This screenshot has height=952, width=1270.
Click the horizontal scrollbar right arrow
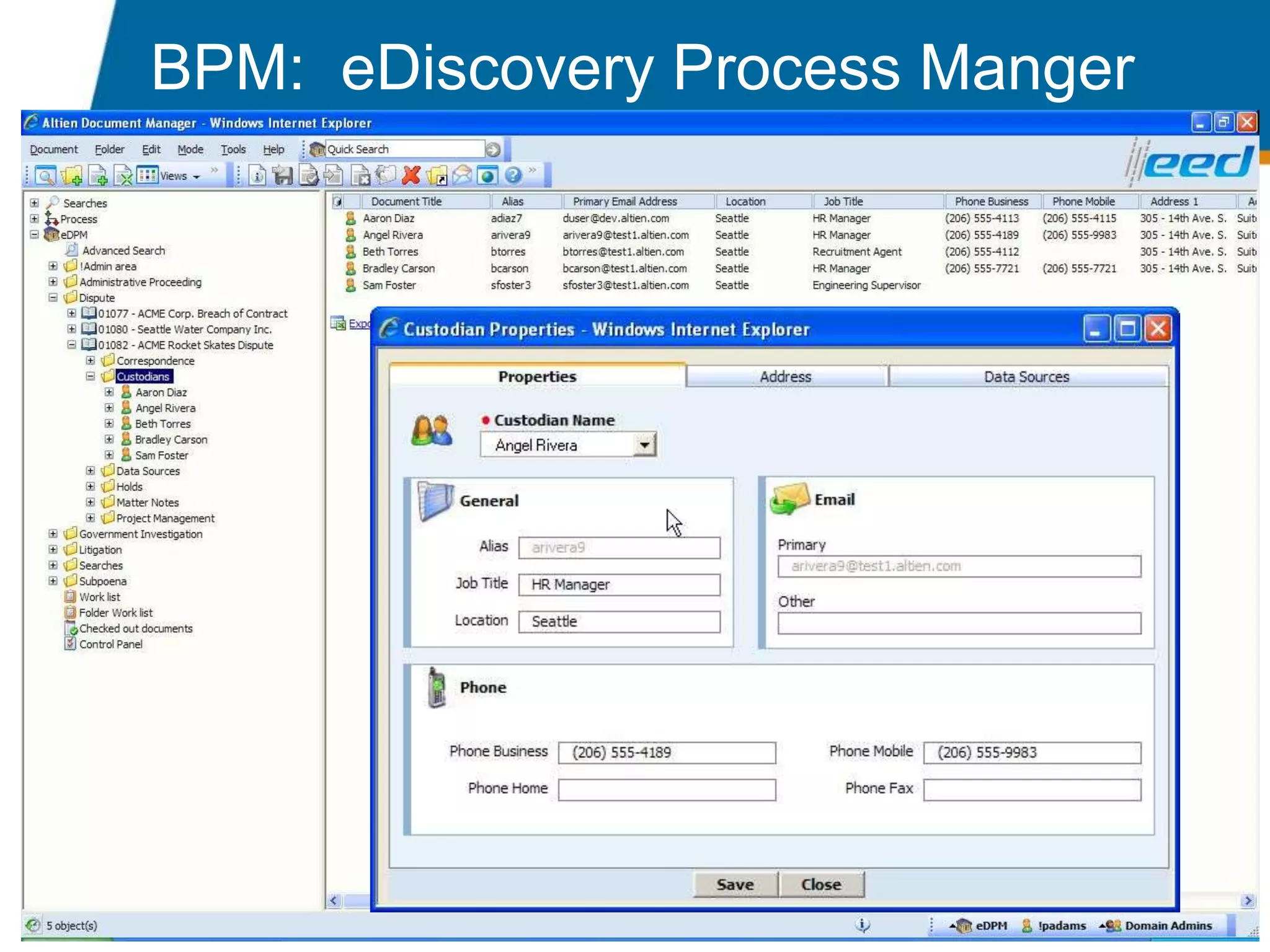point(1248,901)
